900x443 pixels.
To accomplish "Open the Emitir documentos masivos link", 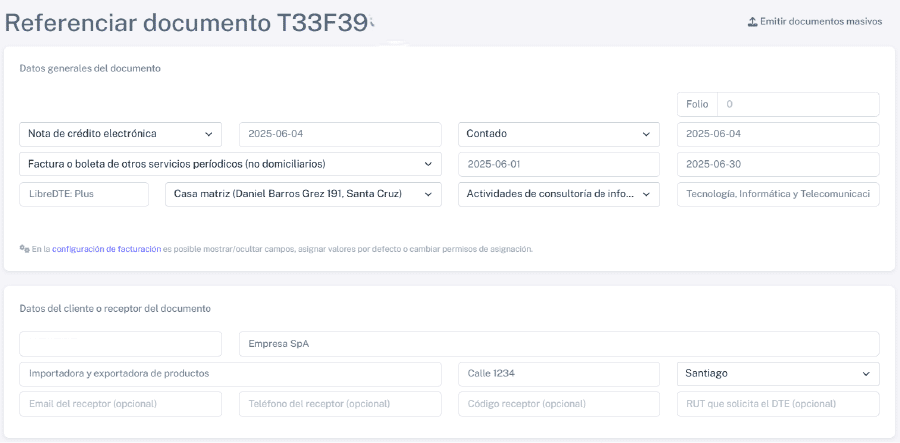I will click(821, 21).
